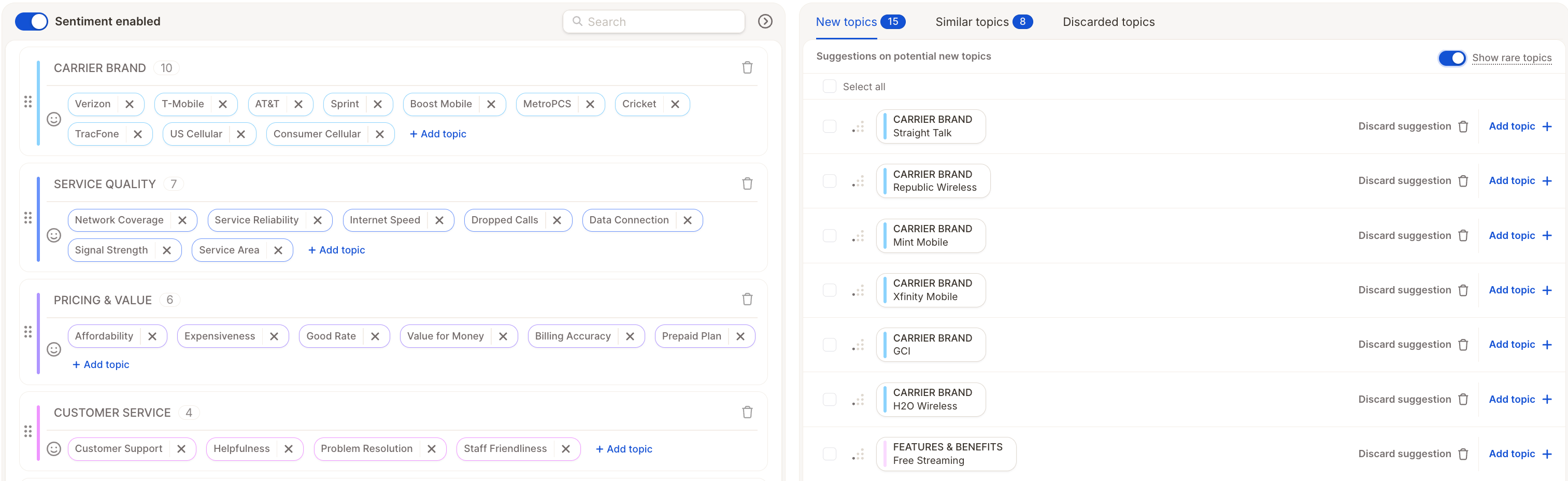The height and width of the screenshot is (481, 1568).
Task: Remove the Helpfulness topic chip
Action: click(288, 449)
